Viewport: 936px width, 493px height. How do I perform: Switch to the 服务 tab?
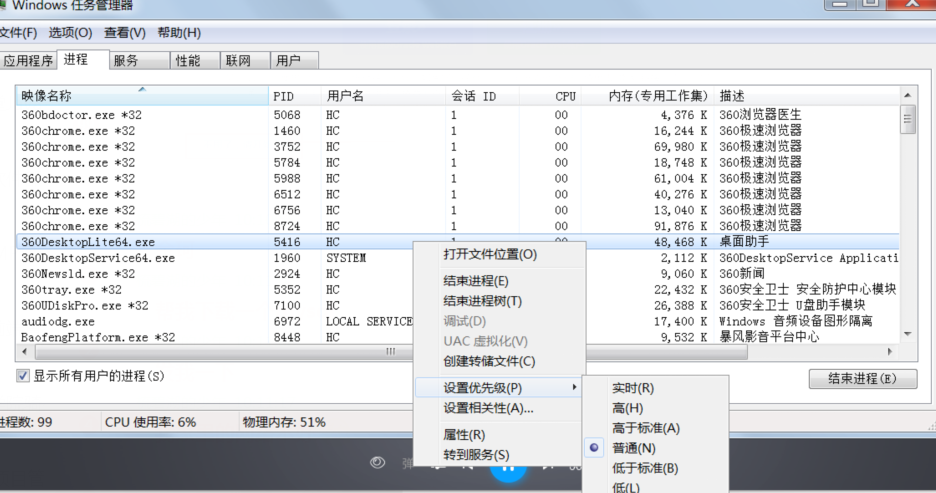tap(139, 60)
